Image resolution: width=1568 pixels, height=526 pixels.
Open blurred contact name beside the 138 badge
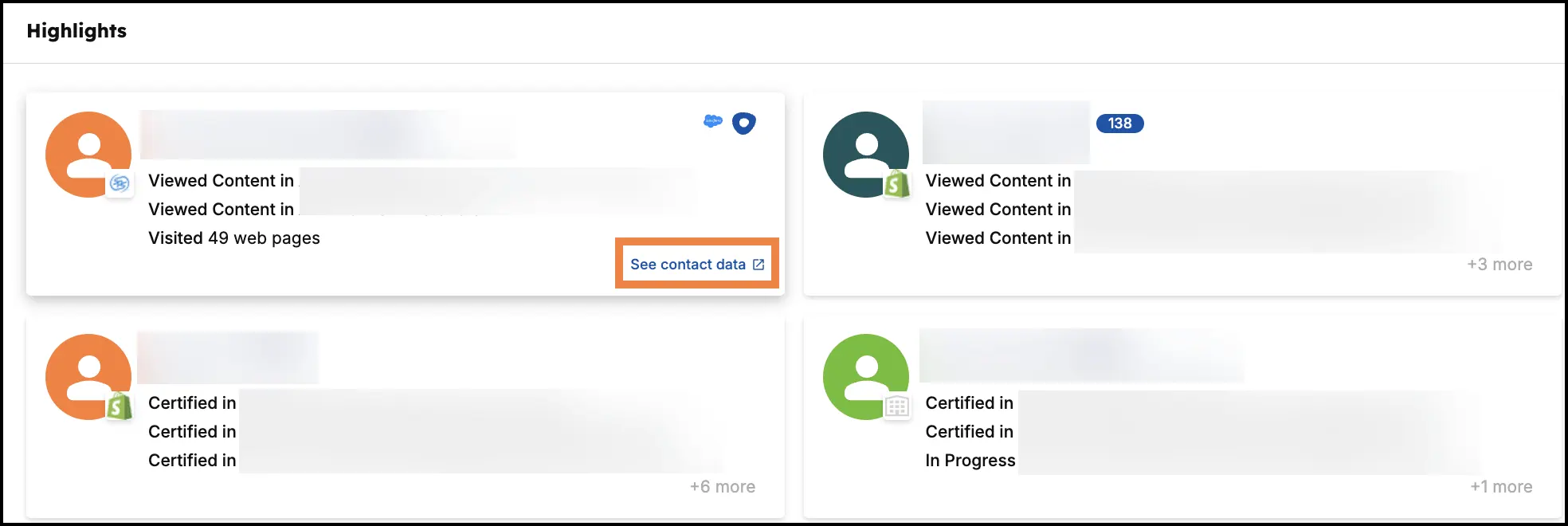1005,133
